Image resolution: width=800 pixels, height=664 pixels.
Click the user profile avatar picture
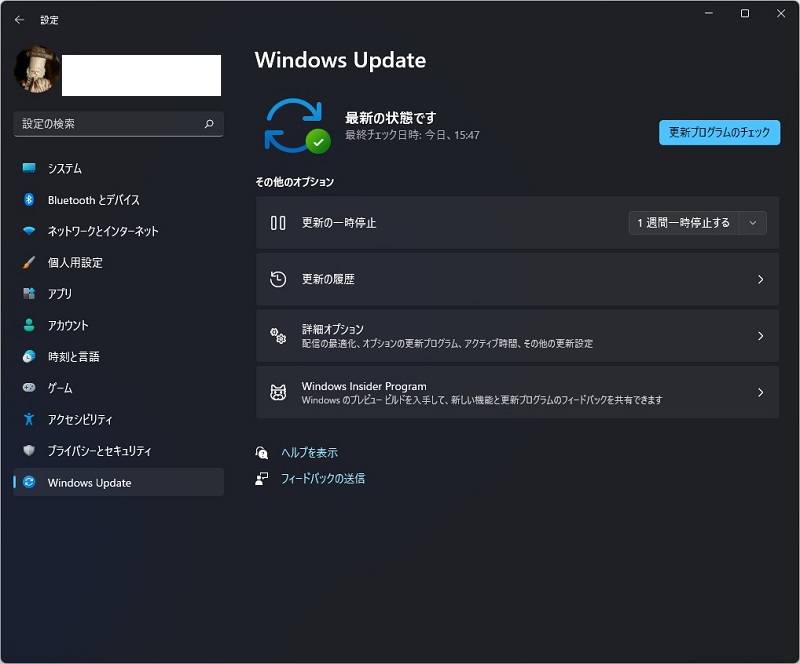(x=36, y=70)
